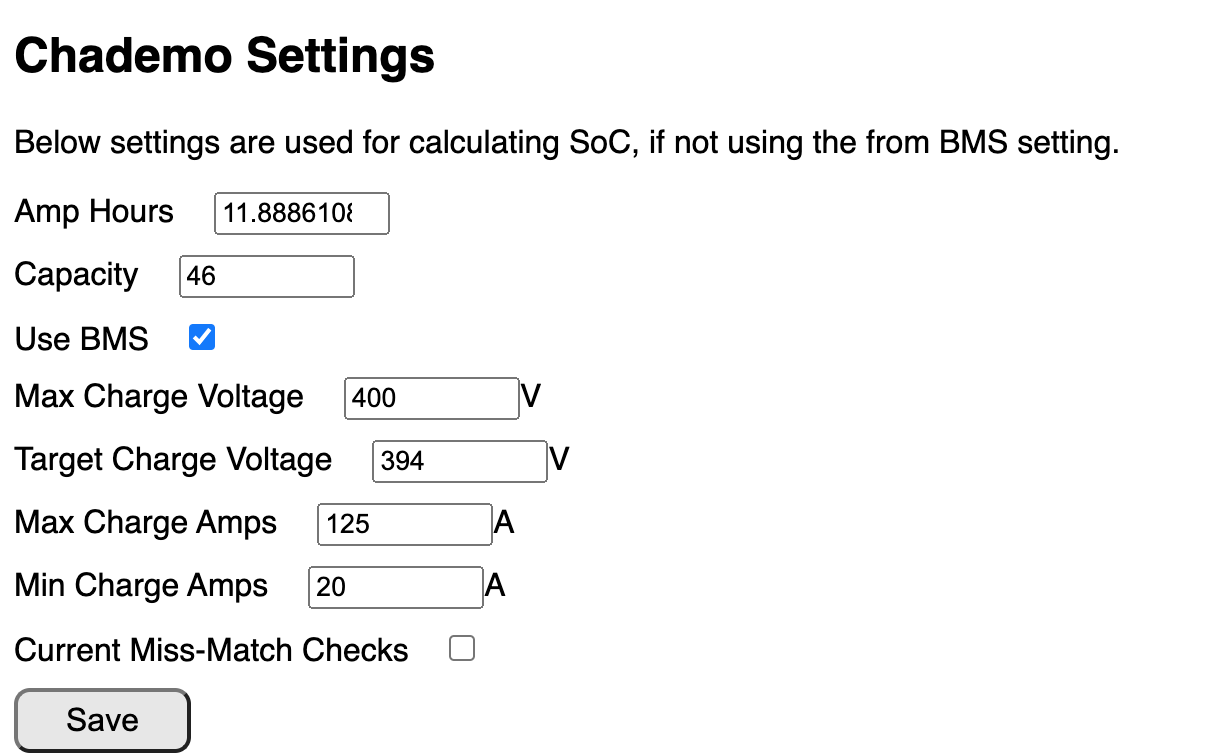Click the "Capacity" text label
Image resolution: width=1226 pixels, height=756 pixels.
point(76,275)
